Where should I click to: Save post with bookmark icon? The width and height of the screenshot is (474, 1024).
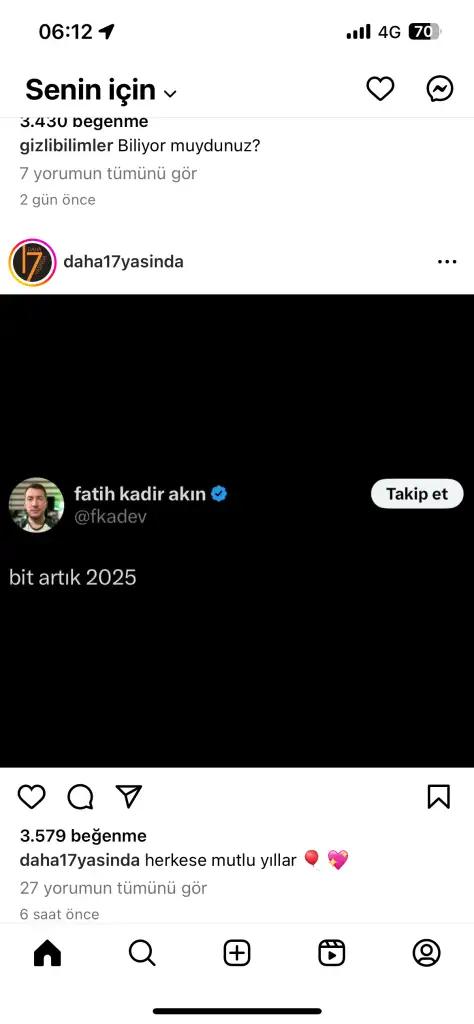pos(439,796)
